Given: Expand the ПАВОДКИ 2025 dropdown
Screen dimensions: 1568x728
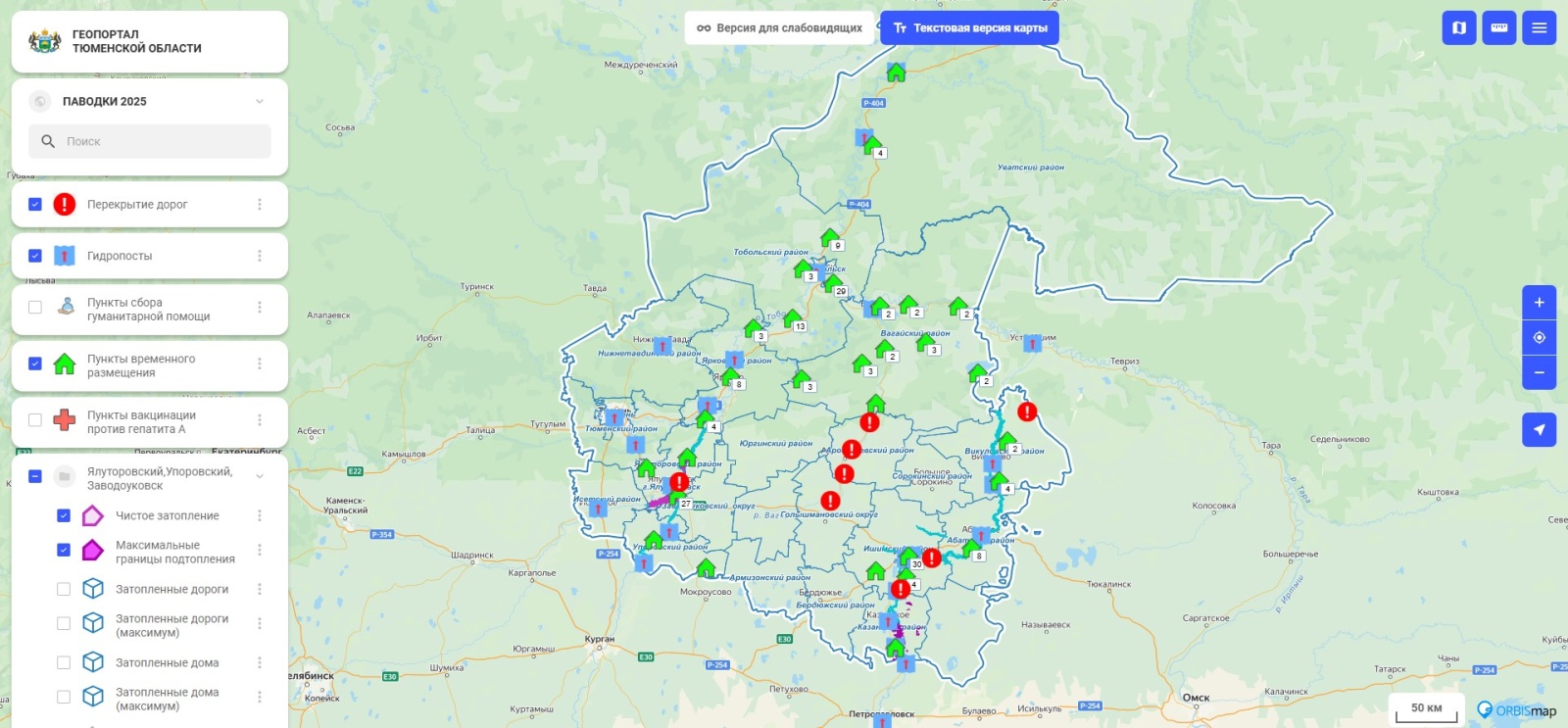Looking at the screenshot, I should click(x=260, y=101).
